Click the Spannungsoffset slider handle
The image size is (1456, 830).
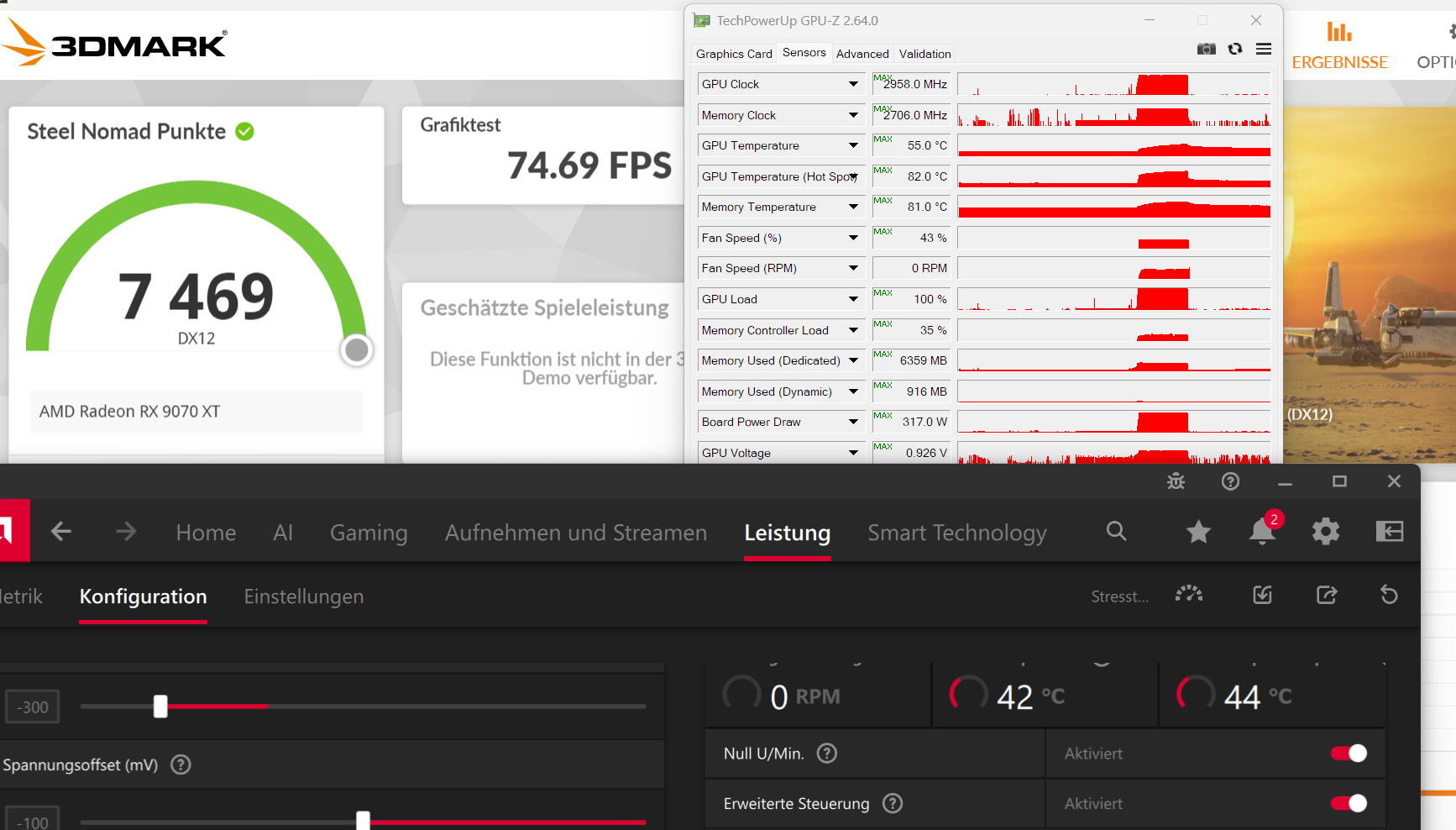click(x=363, y=820)
